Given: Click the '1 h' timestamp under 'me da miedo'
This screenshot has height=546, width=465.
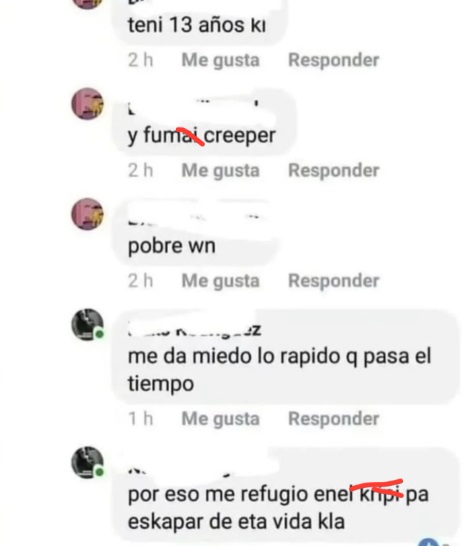Looking at the screenshot, I should 140,419.
